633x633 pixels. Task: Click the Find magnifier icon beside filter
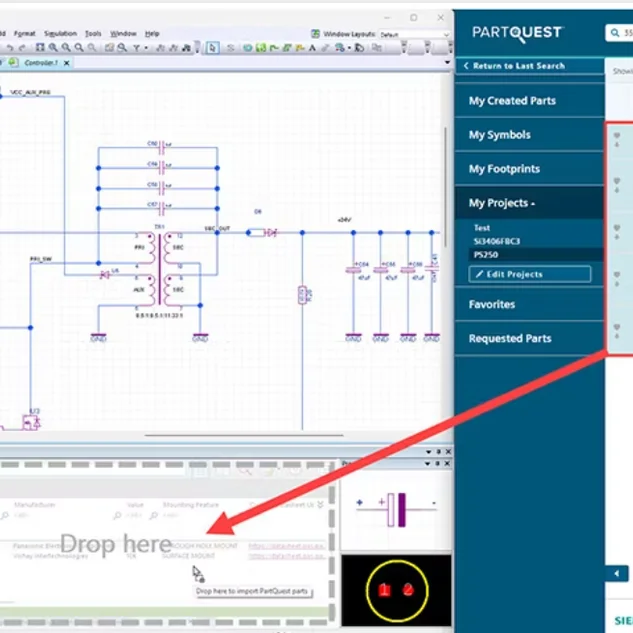[122, 48]
